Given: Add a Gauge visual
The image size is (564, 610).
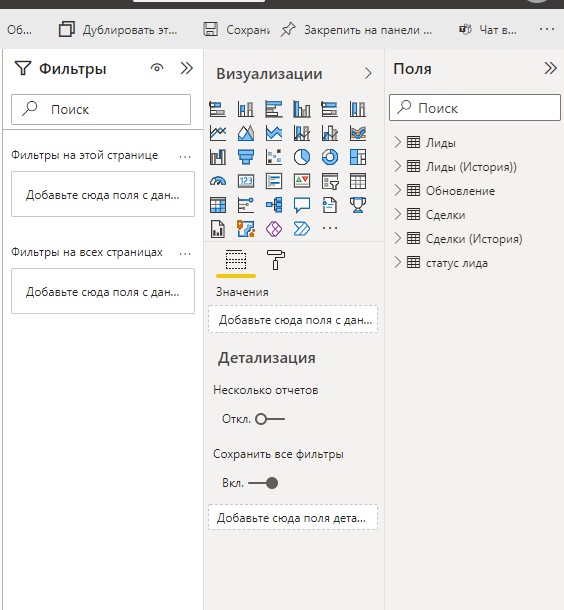Looking at the screenshot, I should click(x=217, y=181).
